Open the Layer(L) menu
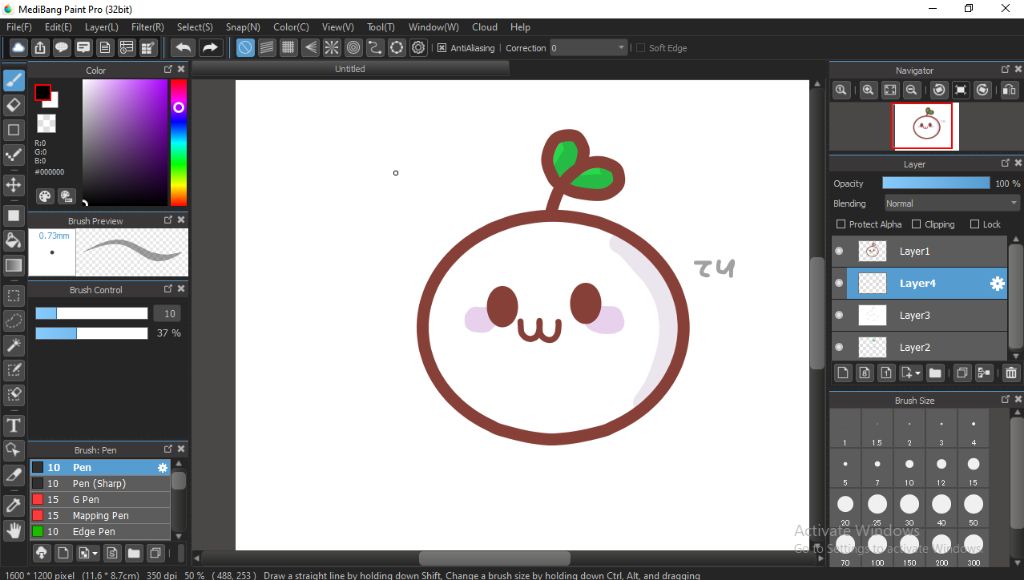 click(101, 27)
